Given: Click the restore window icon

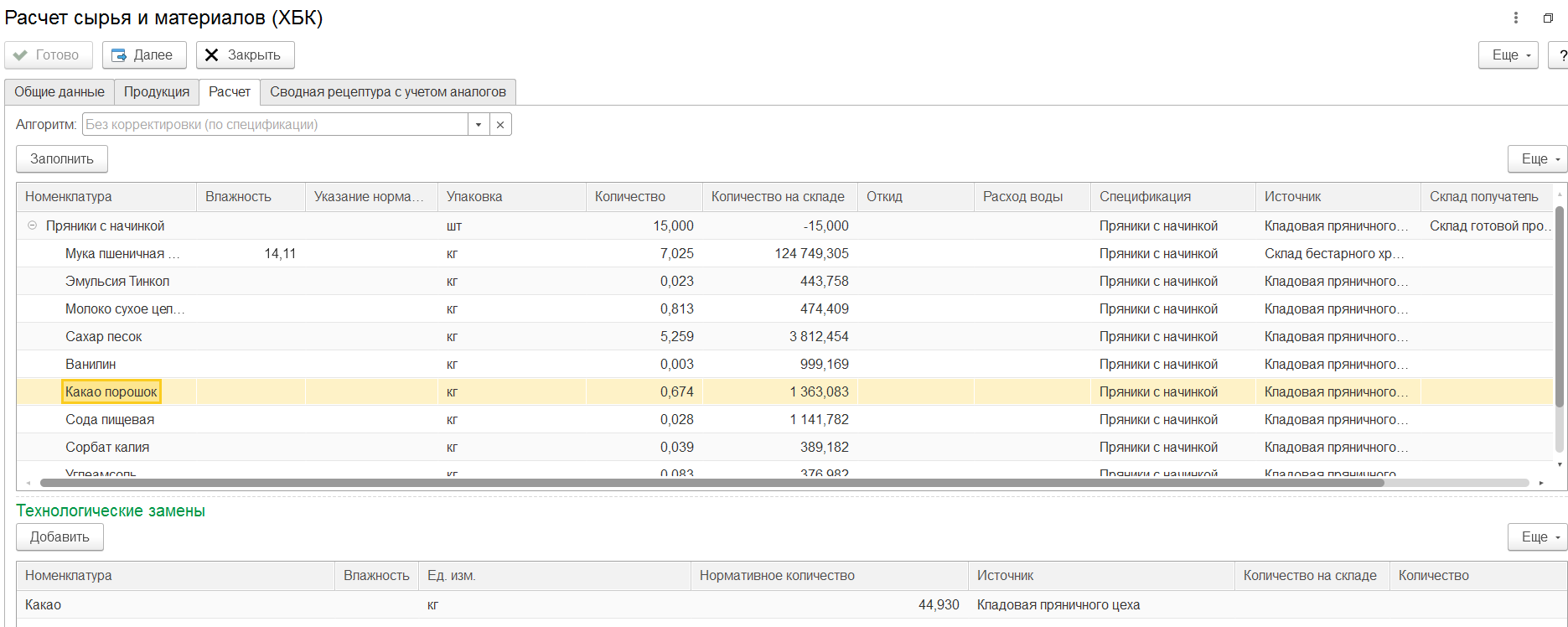Looking at the screenshot, I should [x=1548, y=18].
